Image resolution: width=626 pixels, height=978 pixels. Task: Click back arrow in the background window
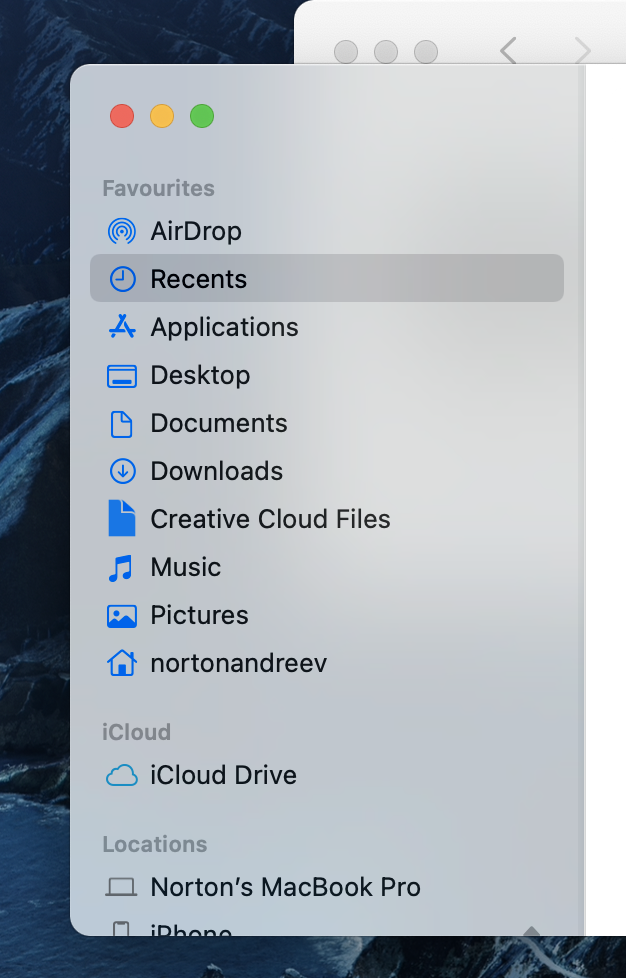click(x=508, y=51)
